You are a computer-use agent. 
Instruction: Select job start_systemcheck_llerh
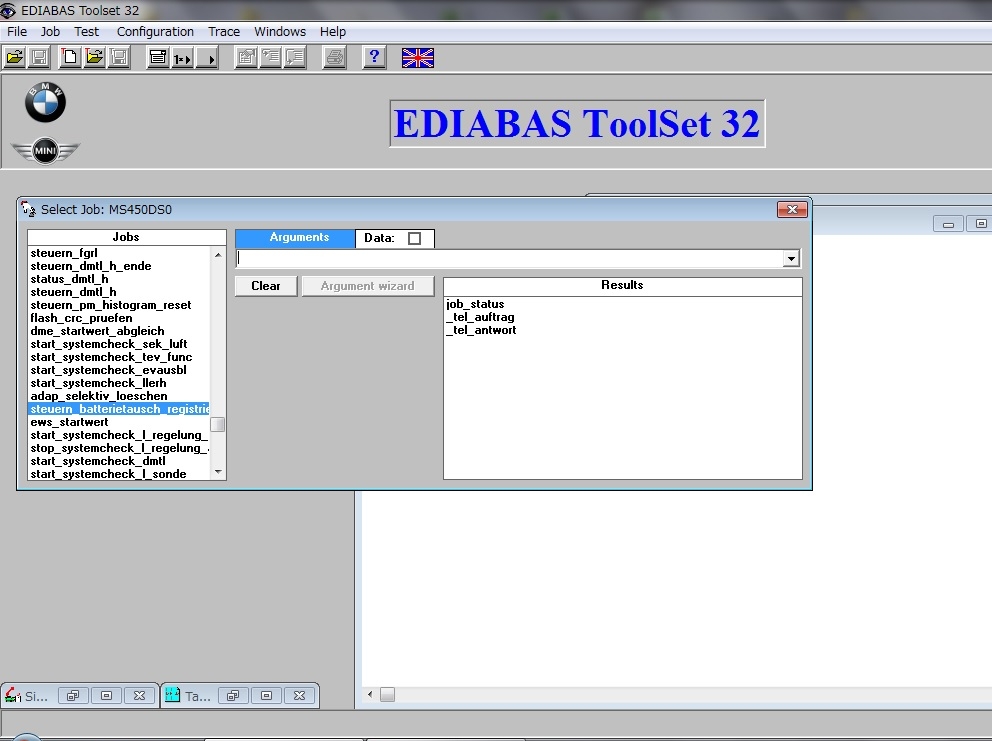(98, 383)
